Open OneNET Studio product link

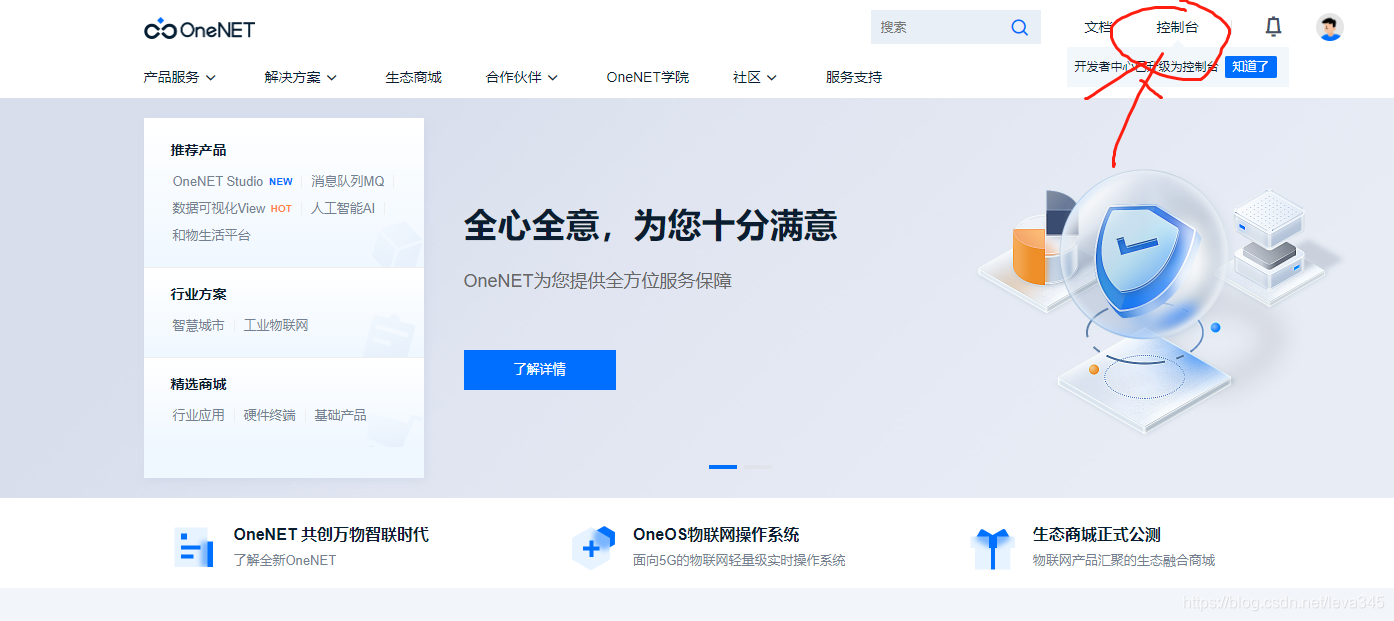218,181
